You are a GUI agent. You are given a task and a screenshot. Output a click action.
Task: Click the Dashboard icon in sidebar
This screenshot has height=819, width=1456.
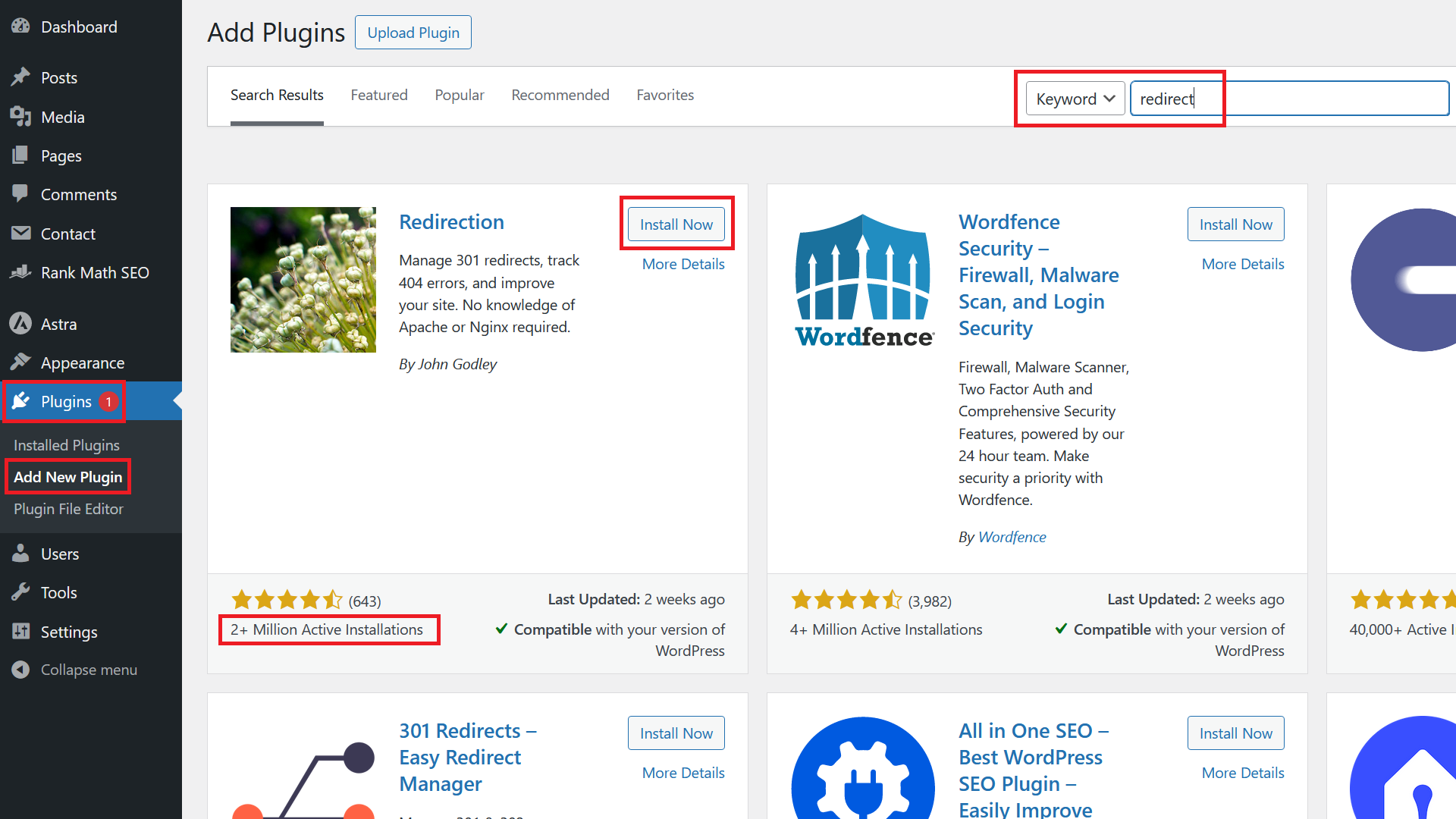[x=20, y=27]
